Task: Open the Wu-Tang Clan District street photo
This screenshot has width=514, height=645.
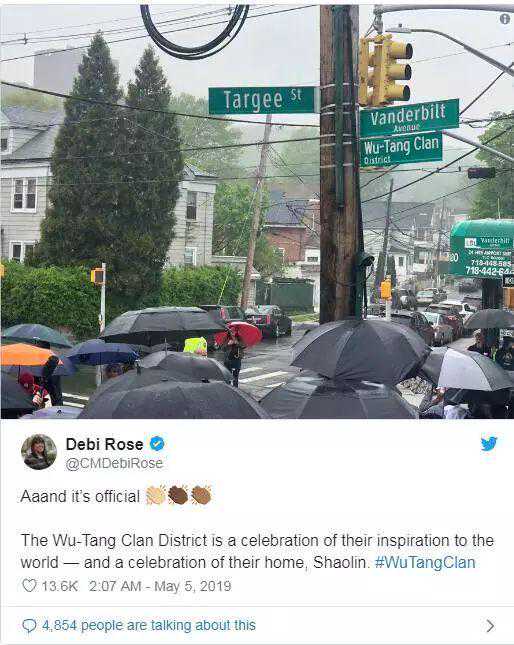Action: [x=257, y=211]
